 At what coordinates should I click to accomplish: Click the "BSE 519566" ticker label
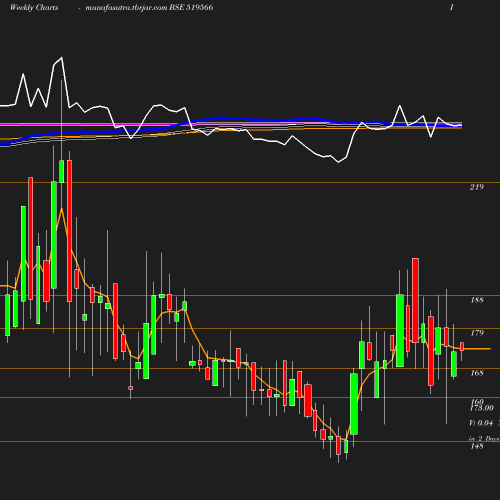pyautogui.click(x=191, y=7)
